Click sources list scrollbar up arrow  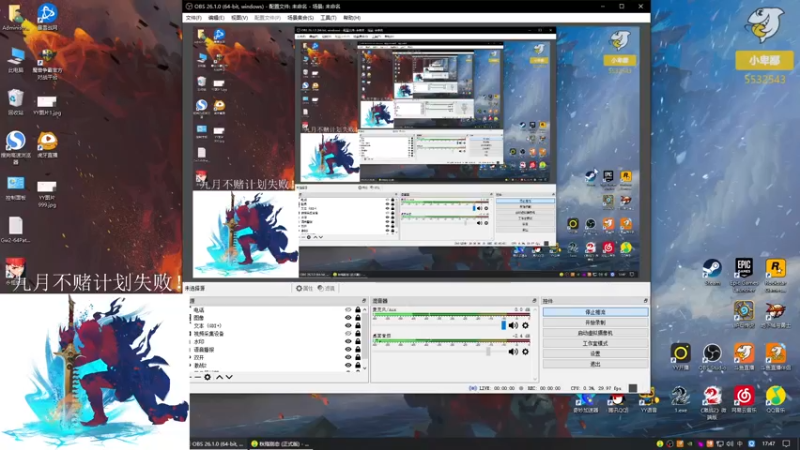pos(364,309)
